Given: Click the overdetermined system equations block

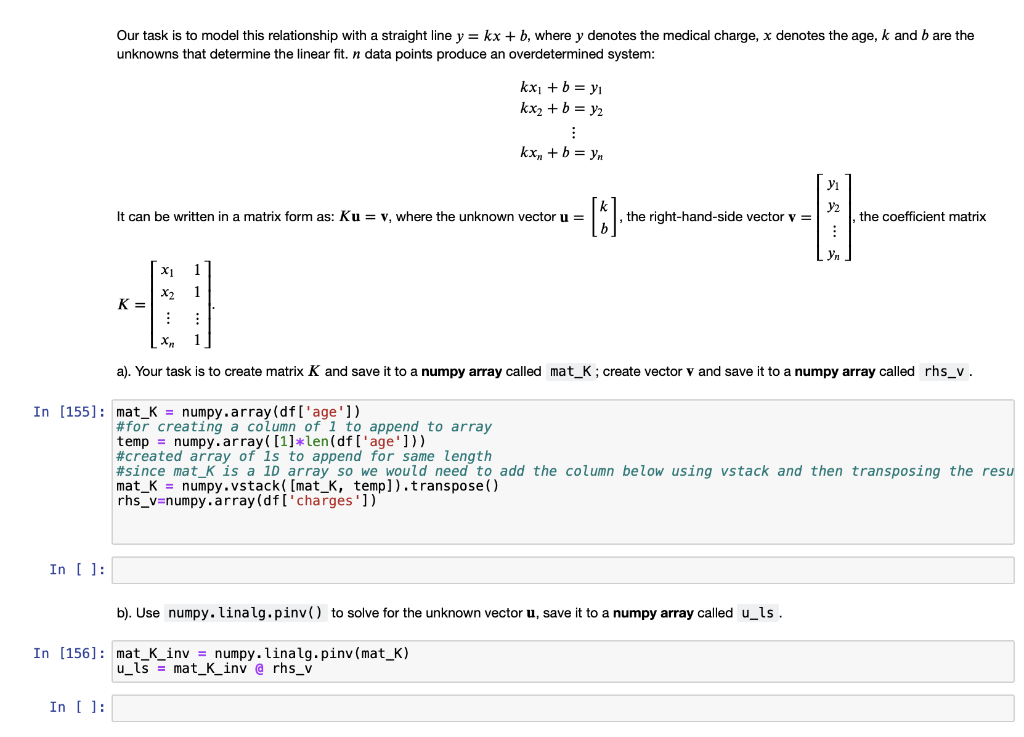Looking at the screenshot, I should pyautogui.click(x=560, y=120).
